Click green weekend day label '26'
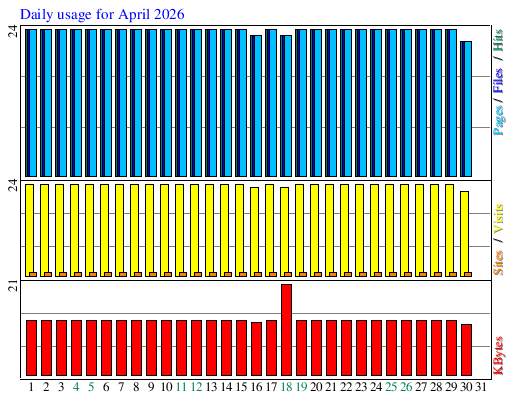This screenshot has height=400, width=512. 406,387
